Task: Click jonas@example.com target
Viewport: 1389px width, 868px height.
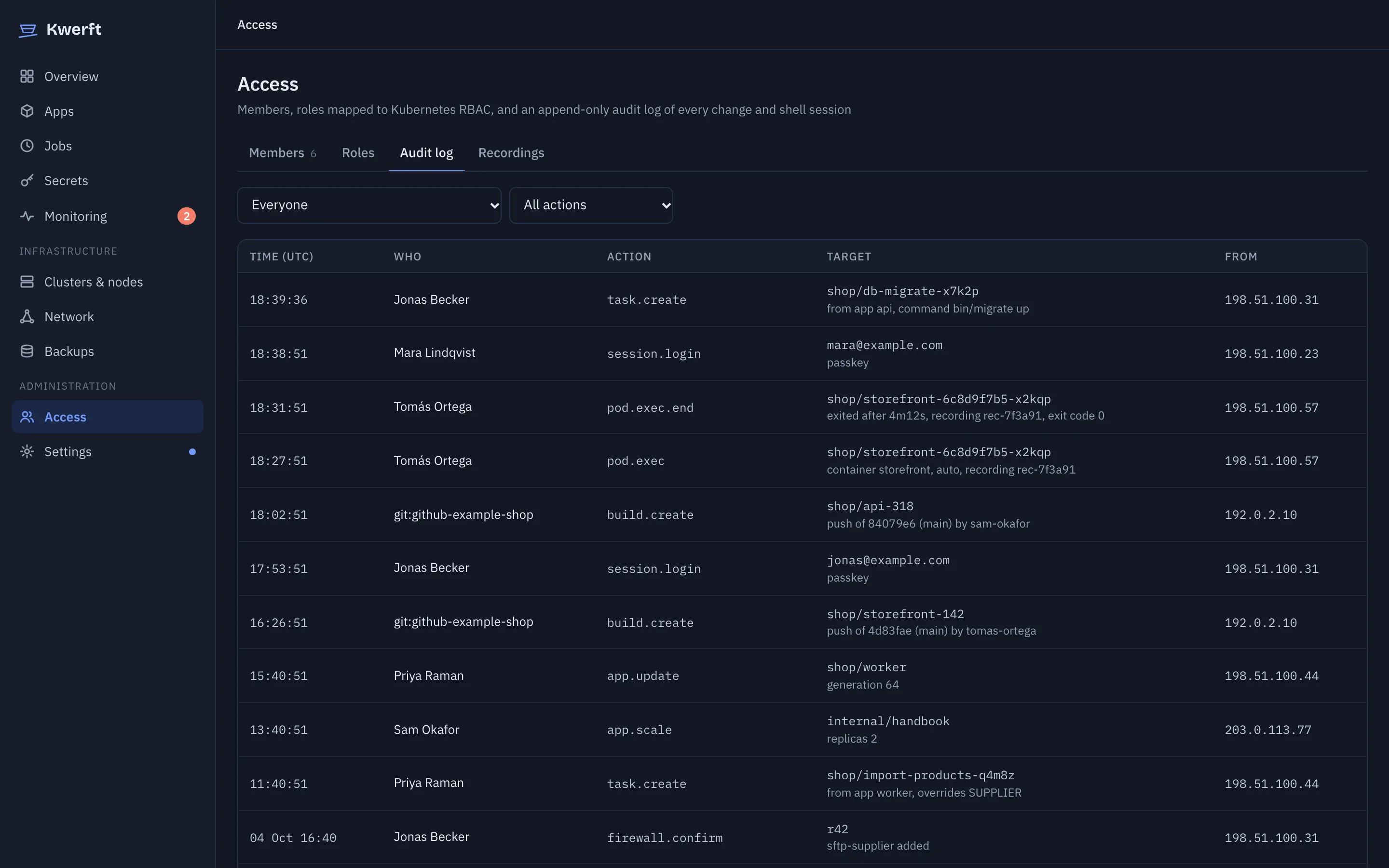Action: tap(888, 560)
